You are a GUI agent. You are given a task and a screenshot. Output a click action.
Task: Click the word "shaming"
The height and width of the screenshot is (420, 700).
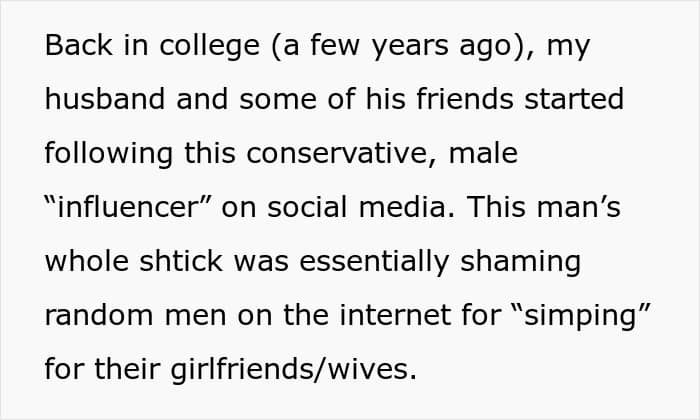coord(520,262)
